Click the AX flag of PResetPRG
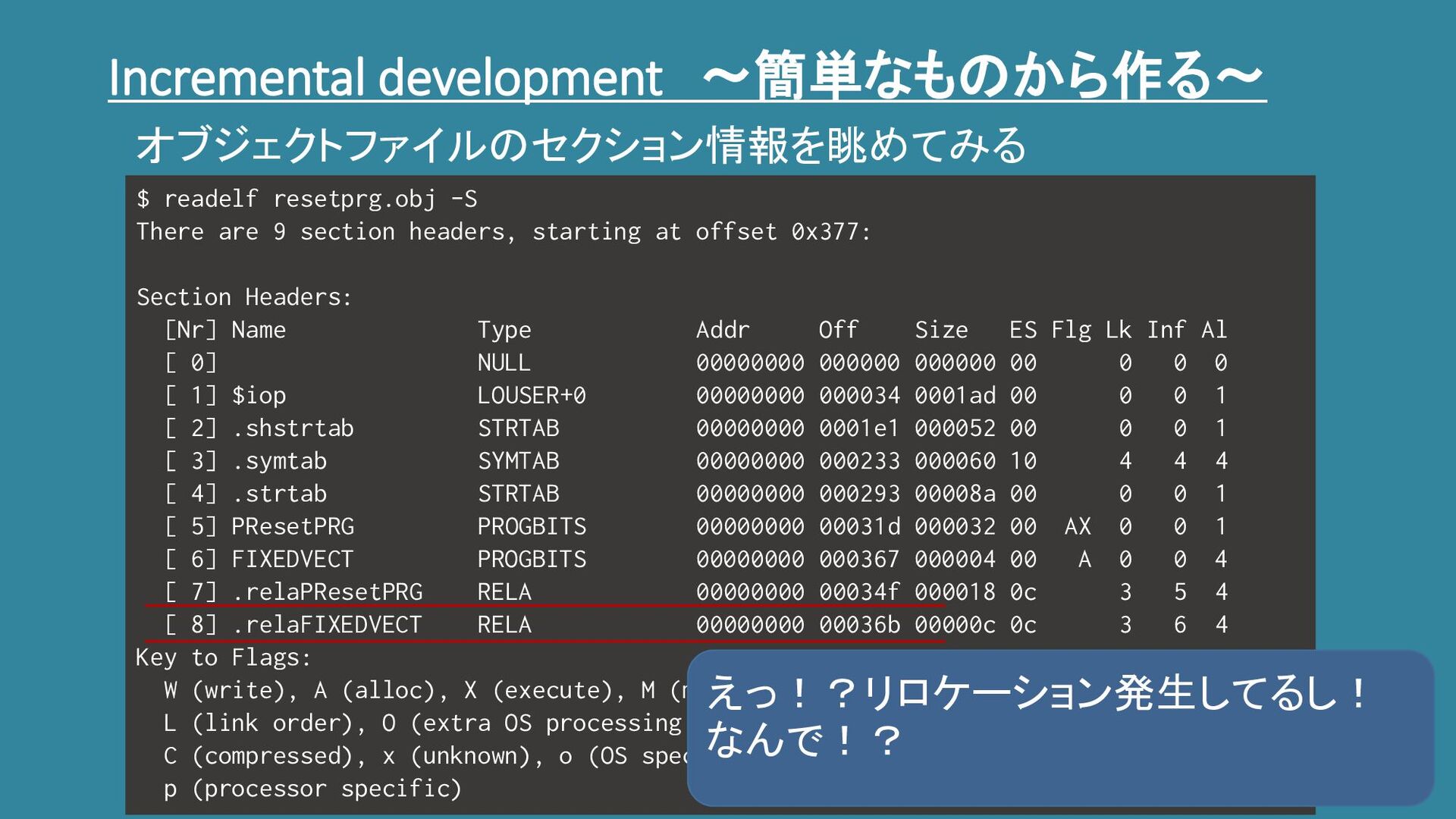 [1078, 526]
